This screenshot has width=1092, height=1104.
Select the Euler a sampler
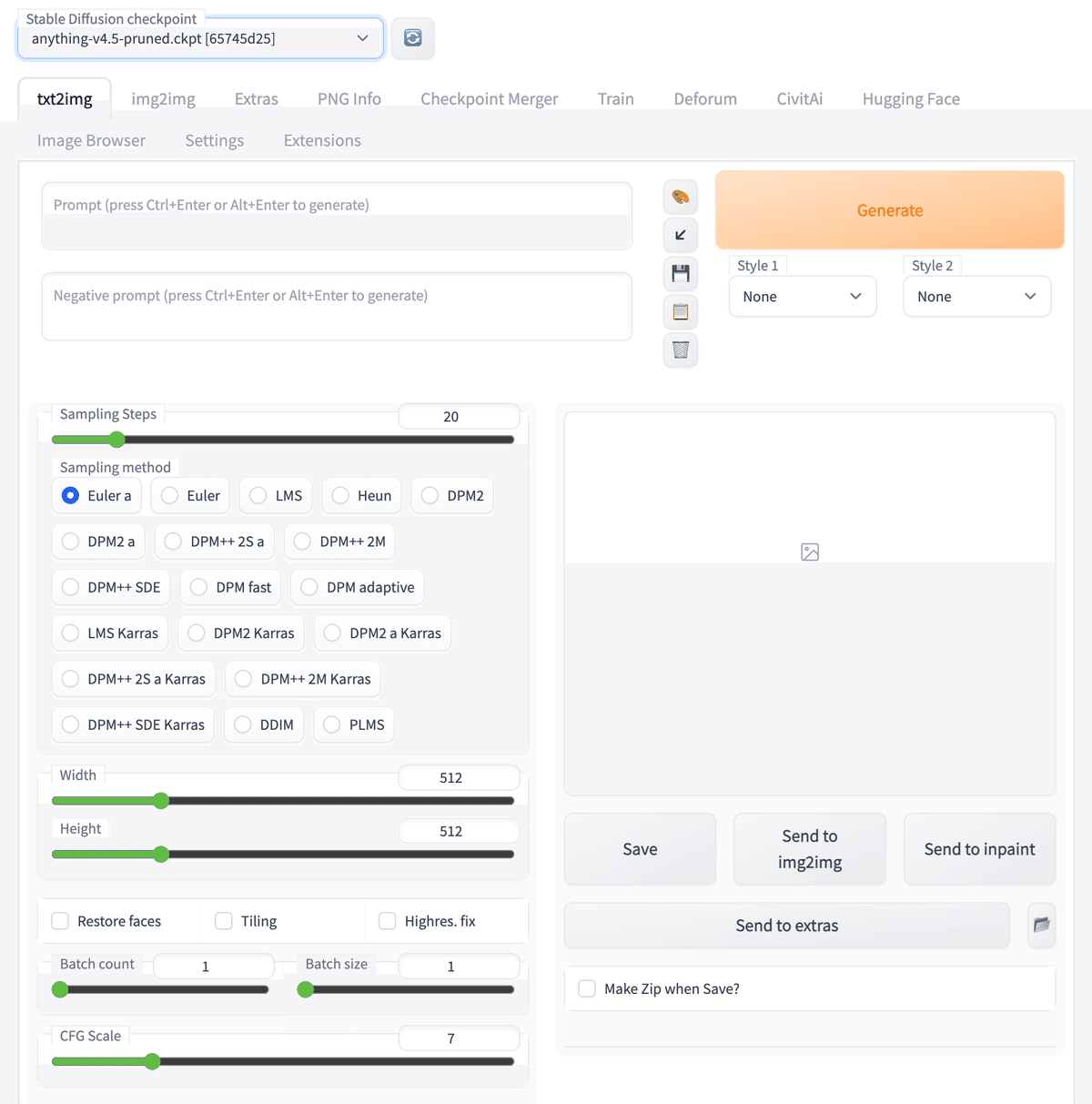[x=96, y=496]
